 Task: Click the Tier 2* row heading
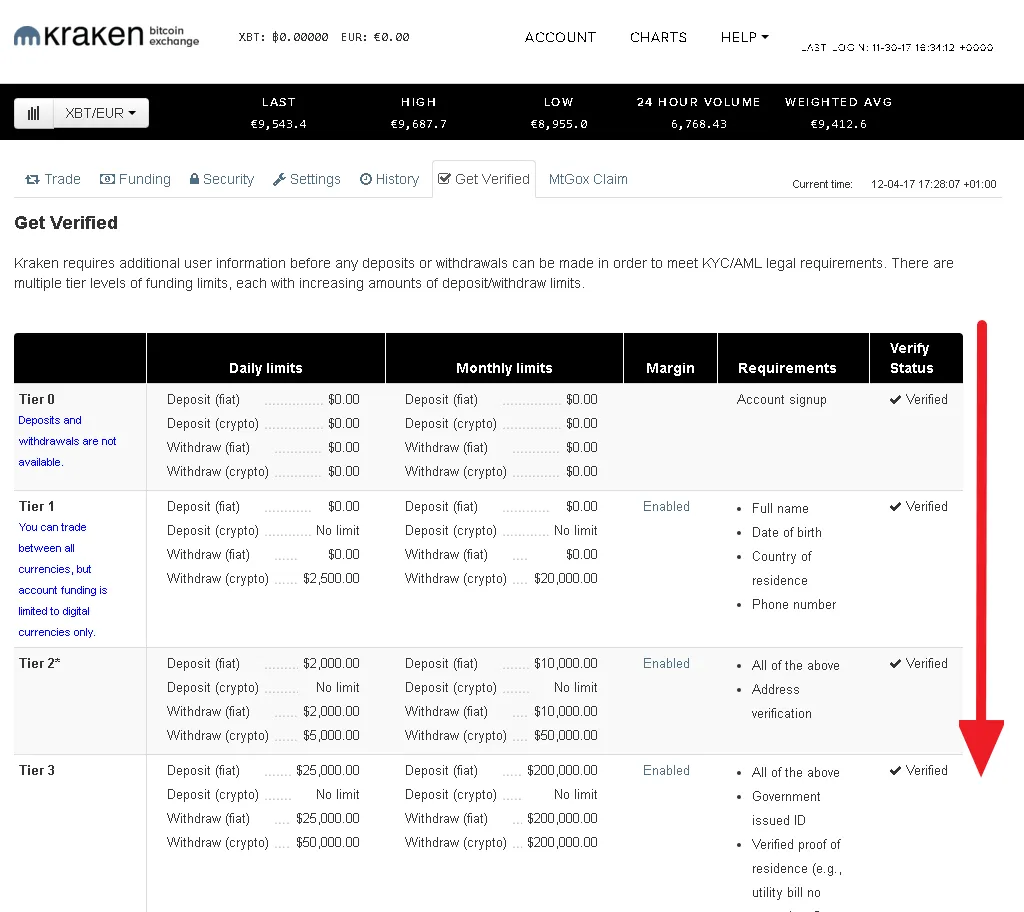[39, 663]
